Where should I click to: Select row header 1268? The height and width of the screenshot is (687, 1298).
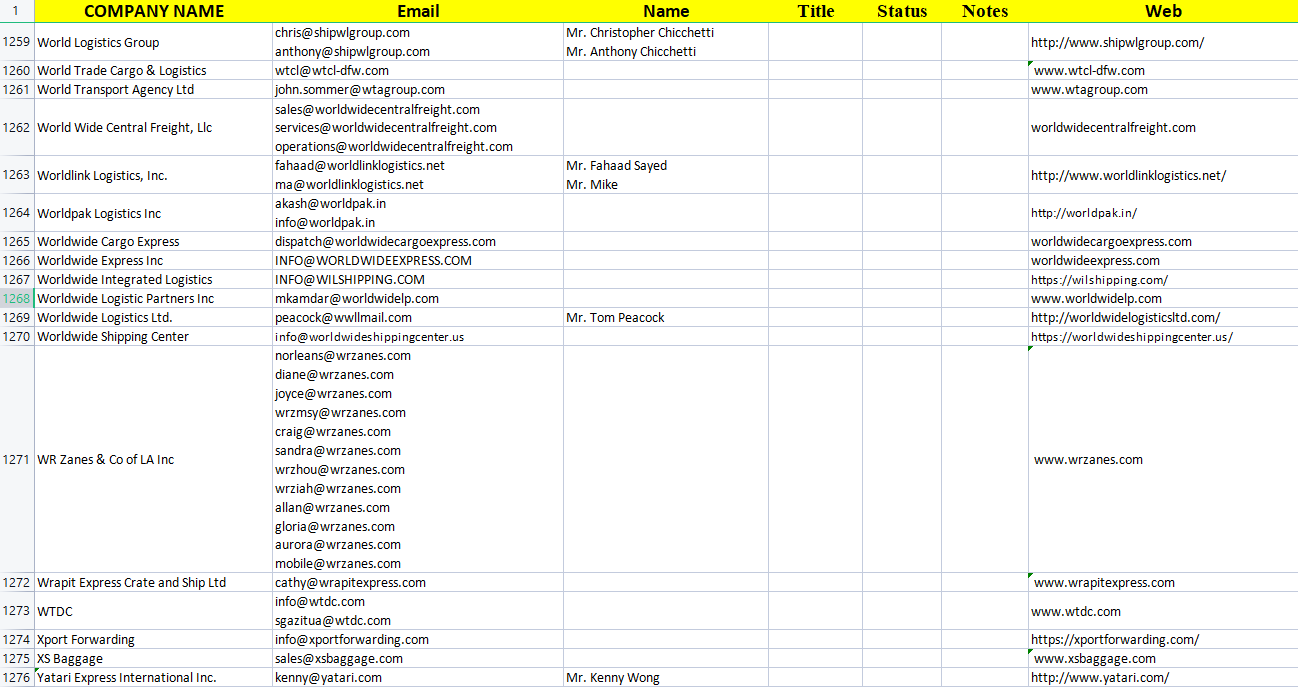(17, 298)
